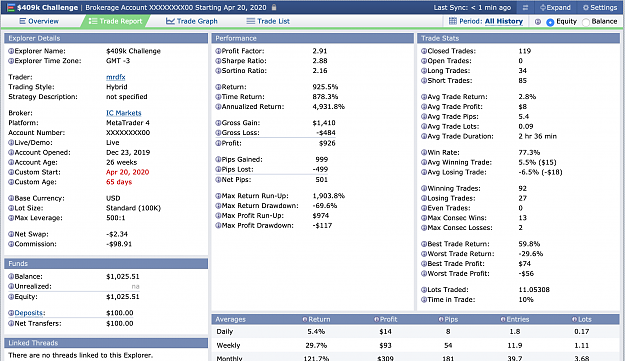Image resolution: width=625 pixels, height=361 pixels.
Task: Click info icon beside Custom Start
Action: pos(11,172)
